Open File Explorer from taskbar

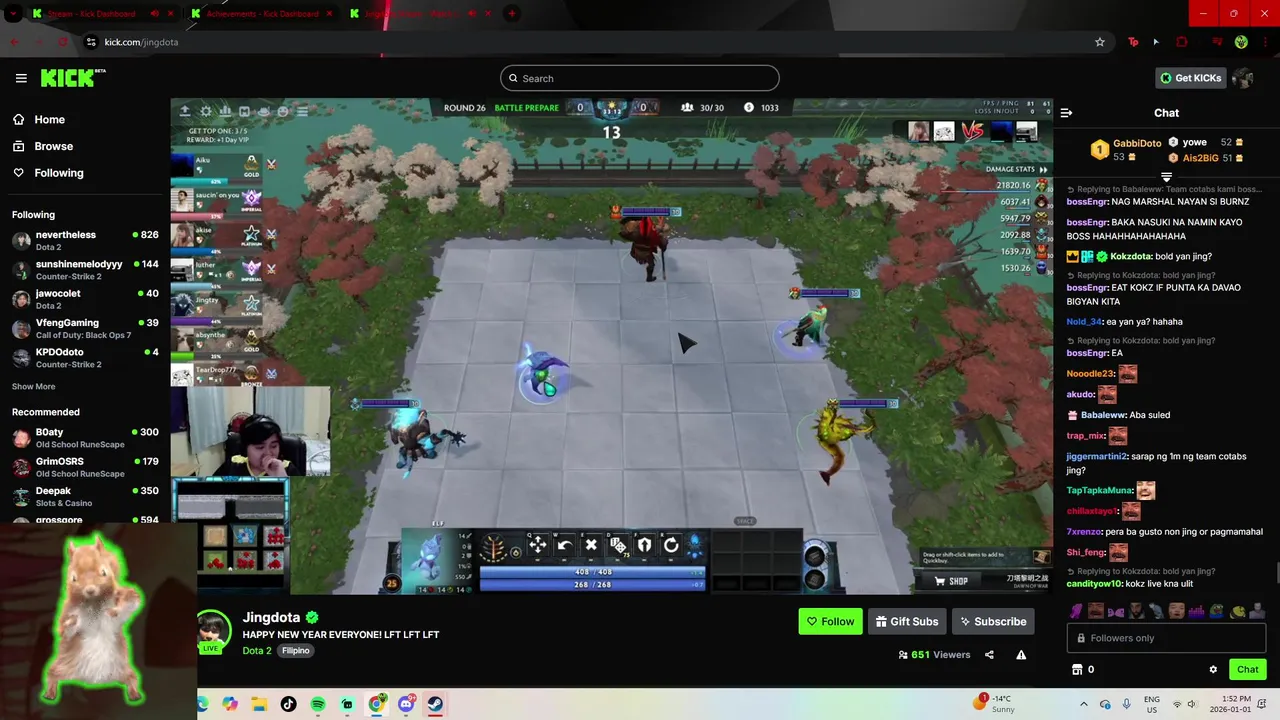click(259, 704)
